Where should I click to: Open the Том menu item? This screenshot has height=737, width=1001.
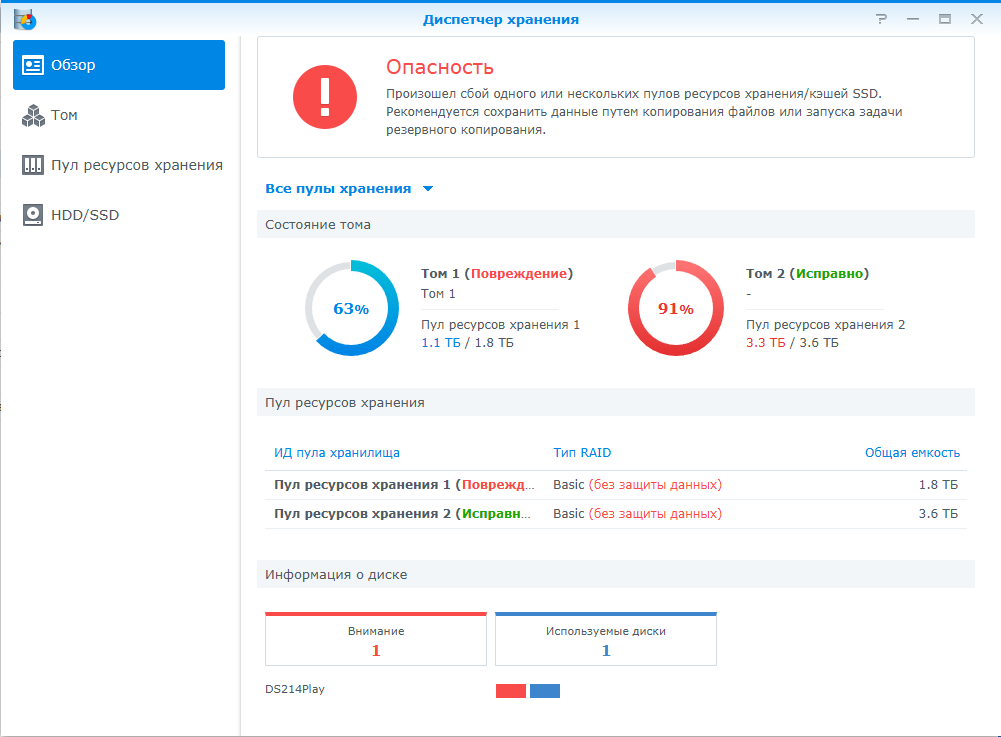click(x=64, y=116)
